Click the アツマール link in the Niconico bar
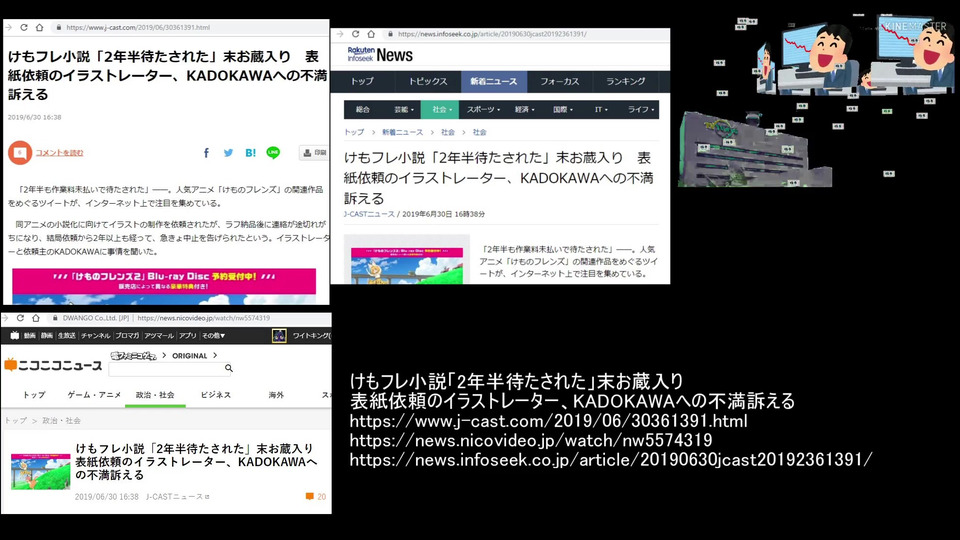960x540 pixels. point(159,336)
